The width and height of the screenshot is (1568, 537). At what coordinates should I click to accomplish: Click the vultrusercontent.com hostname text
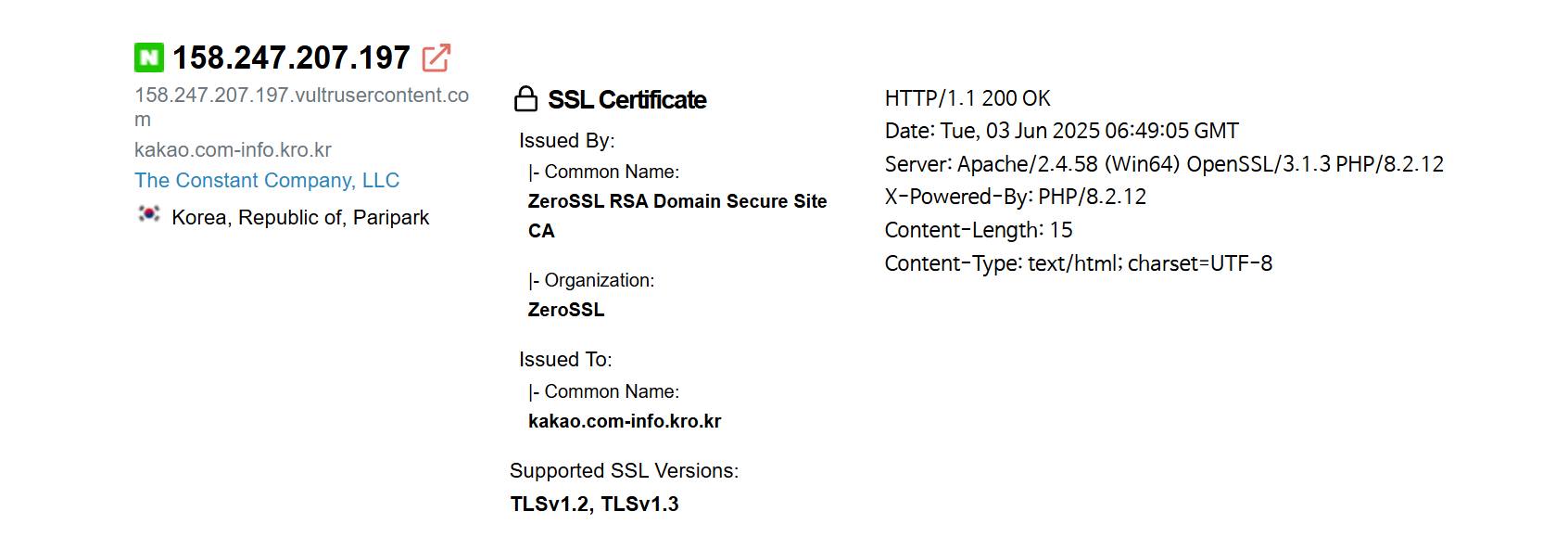301,96
